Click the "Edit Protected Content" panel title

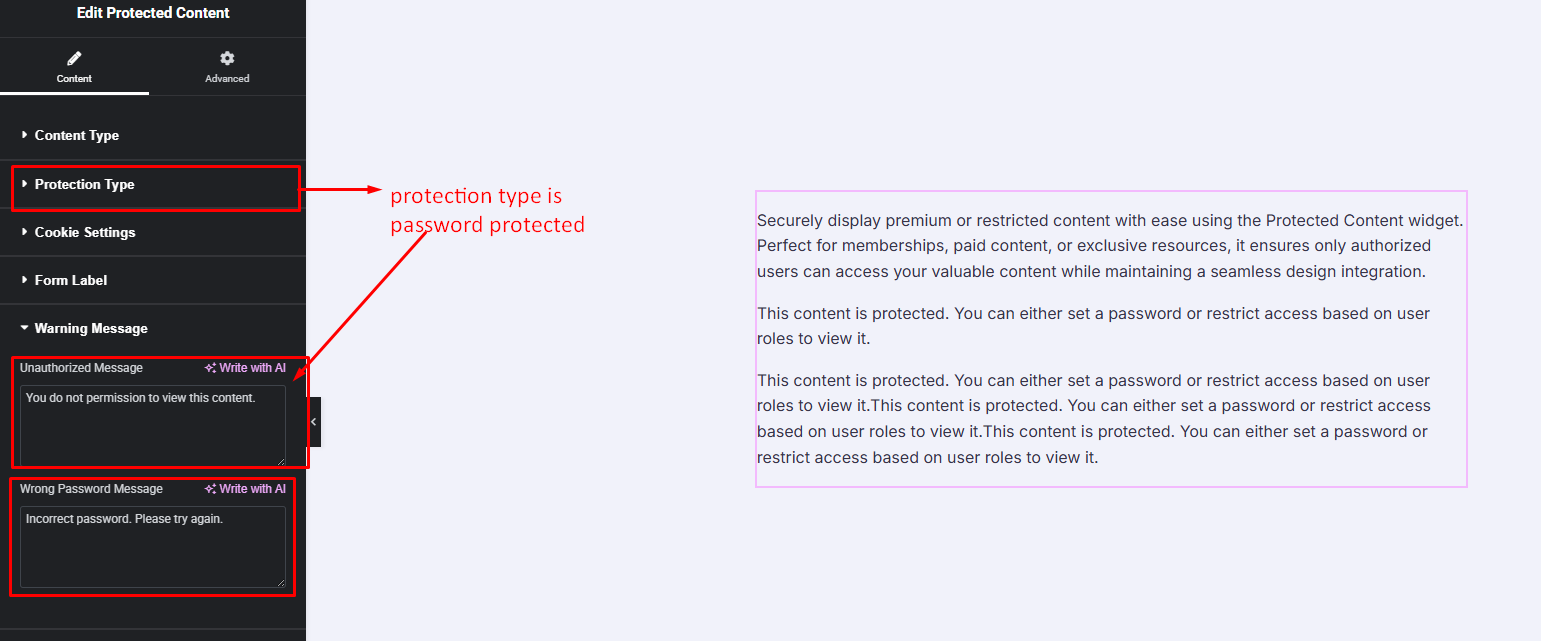[153, 13]
